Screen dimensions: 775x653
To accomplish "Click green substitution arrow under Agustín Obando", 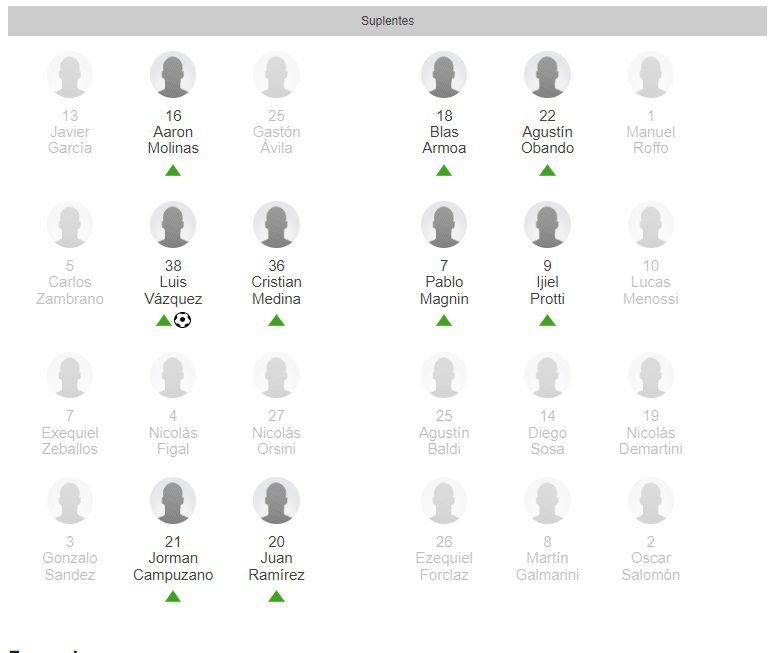I will pyautogui.click(x=547, y=170).
